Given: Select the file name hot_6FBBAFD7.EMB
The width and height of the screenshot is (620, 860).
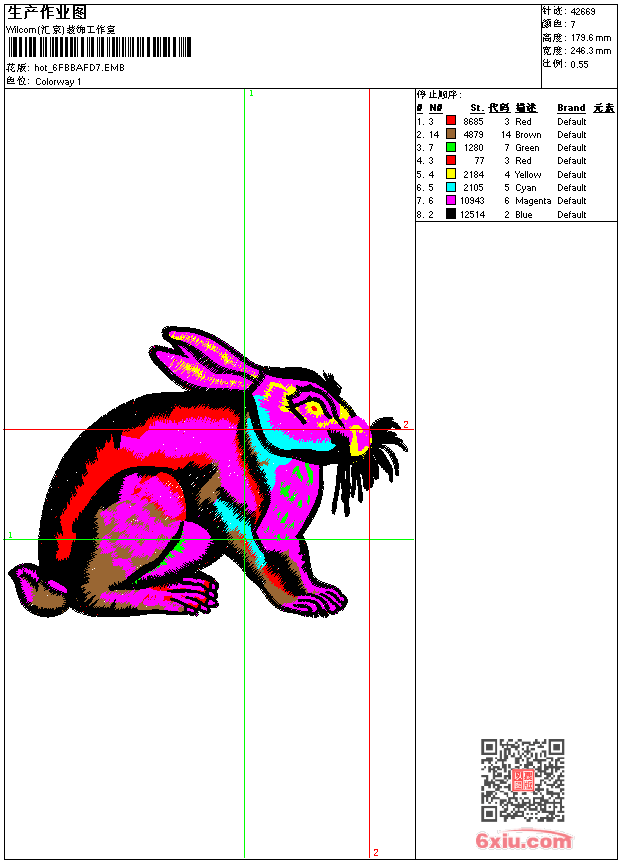Looking at the screenshot, I should (80, 67).
